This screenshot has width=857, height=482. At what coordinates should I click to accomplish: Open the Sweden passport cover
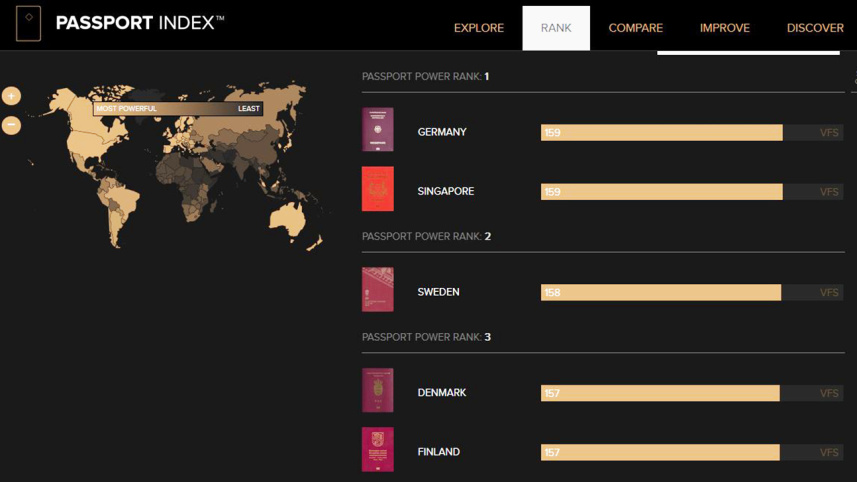point(377,290)
